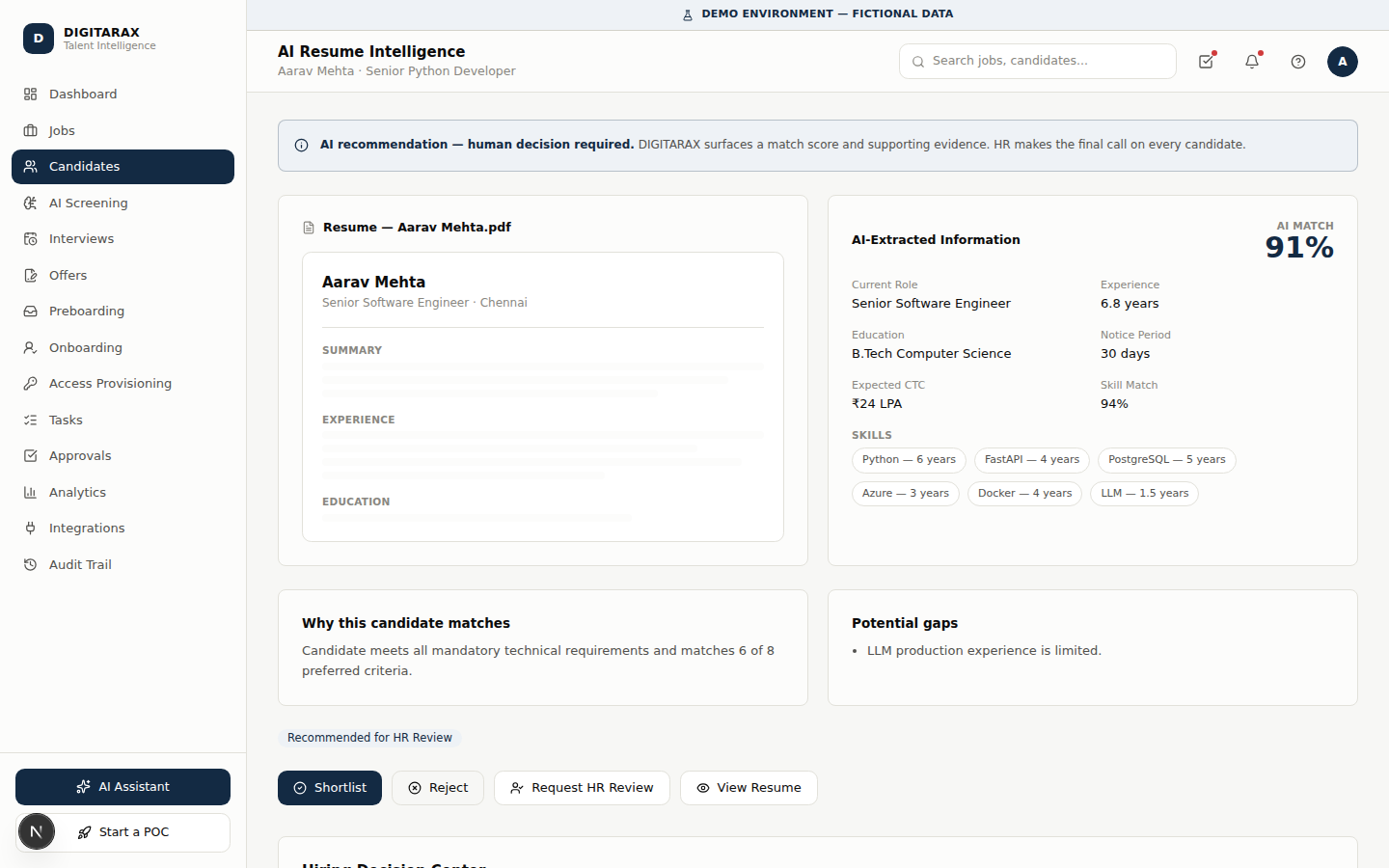The image size is (1389, 868).
Task: Reject the candidate
Action: (x=438, y=788)
